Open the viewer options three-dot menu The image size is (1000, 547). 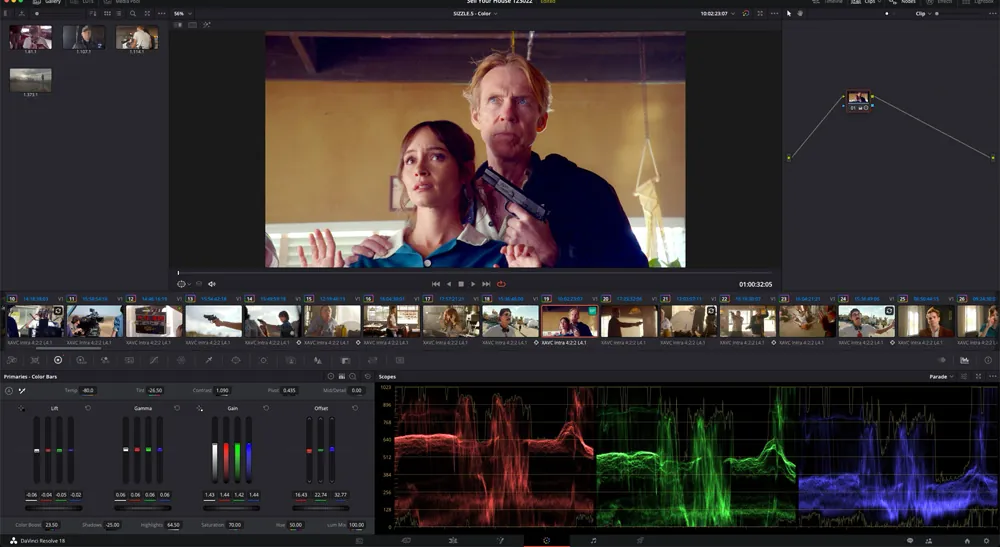(x=774, y=13)
